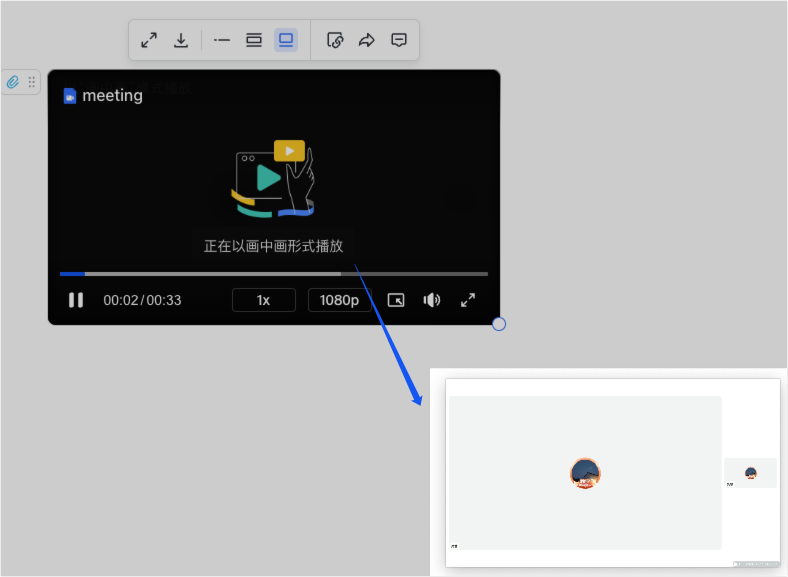Add a comment to the video
The height and width of the screenshot is (577, 788).
coord(399,40)
